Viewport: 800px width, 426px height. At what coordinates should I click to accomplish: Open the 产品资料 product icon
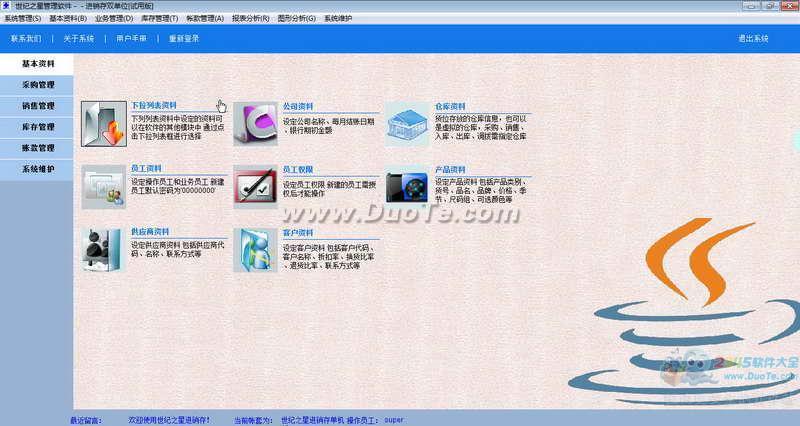coord(406,187)
